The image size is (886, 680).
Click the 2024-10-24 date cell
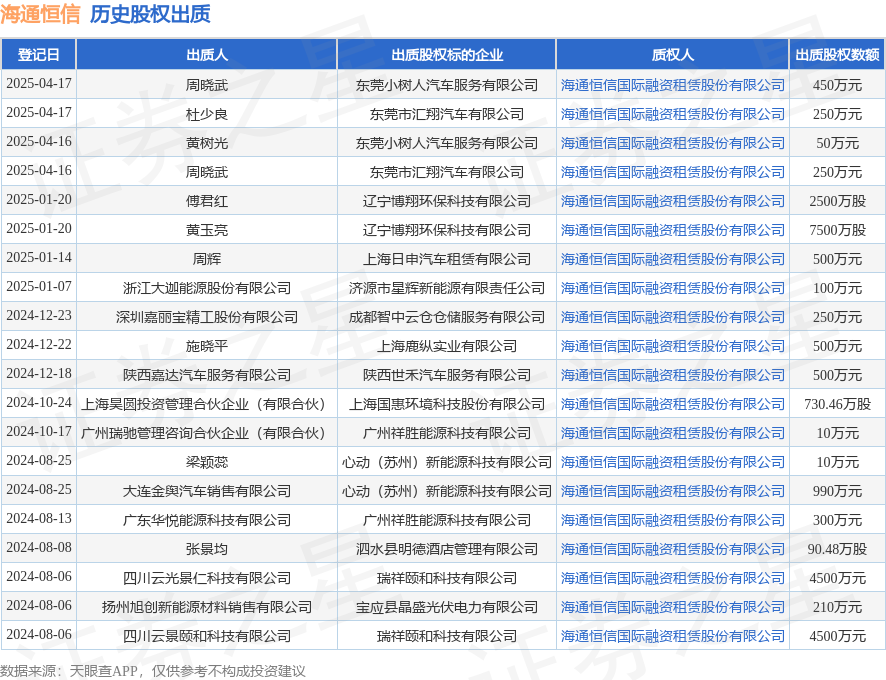pyautogui.click(x=38, y=402)
